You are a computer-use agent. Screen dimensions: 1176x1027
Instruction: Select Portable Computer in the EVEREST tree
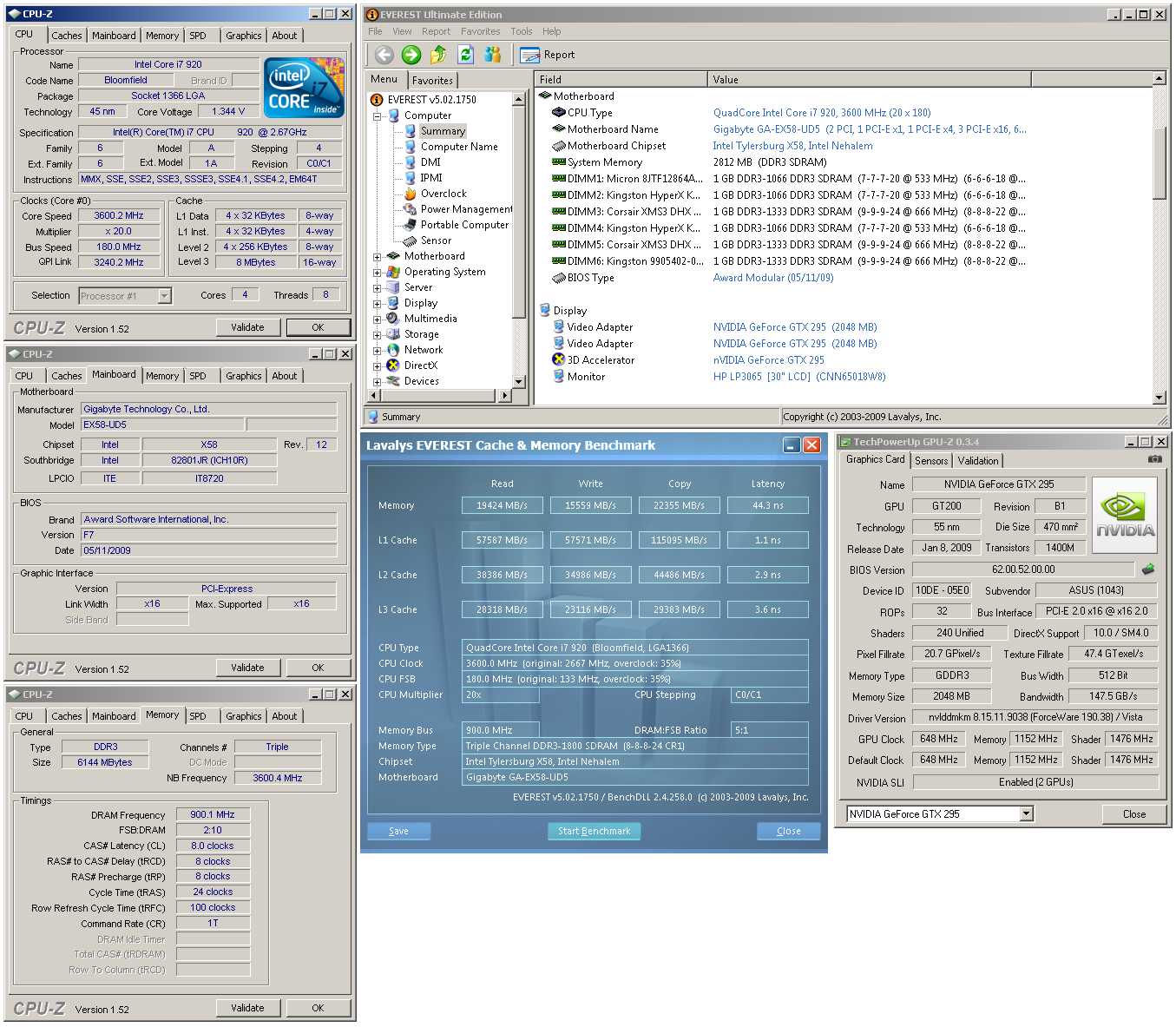point(456,225)
